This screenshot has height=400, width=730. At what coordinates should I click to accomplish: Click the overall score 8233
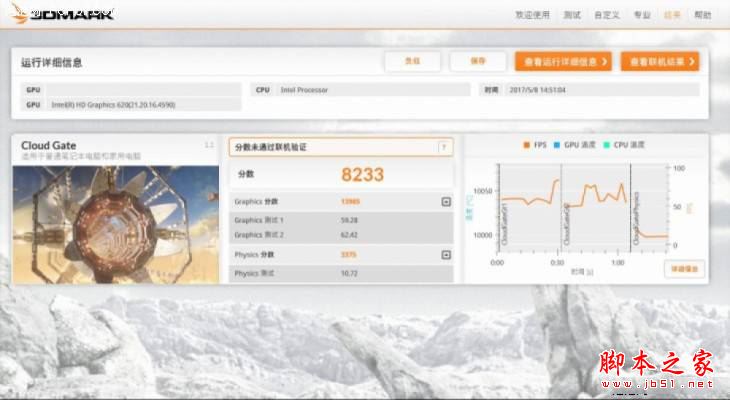point(362,175)
